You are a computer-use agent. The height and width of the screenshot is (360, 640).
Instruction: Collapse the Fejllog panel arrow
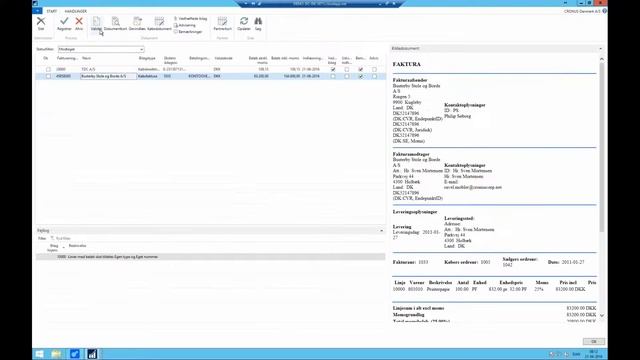tap(382, 231)
